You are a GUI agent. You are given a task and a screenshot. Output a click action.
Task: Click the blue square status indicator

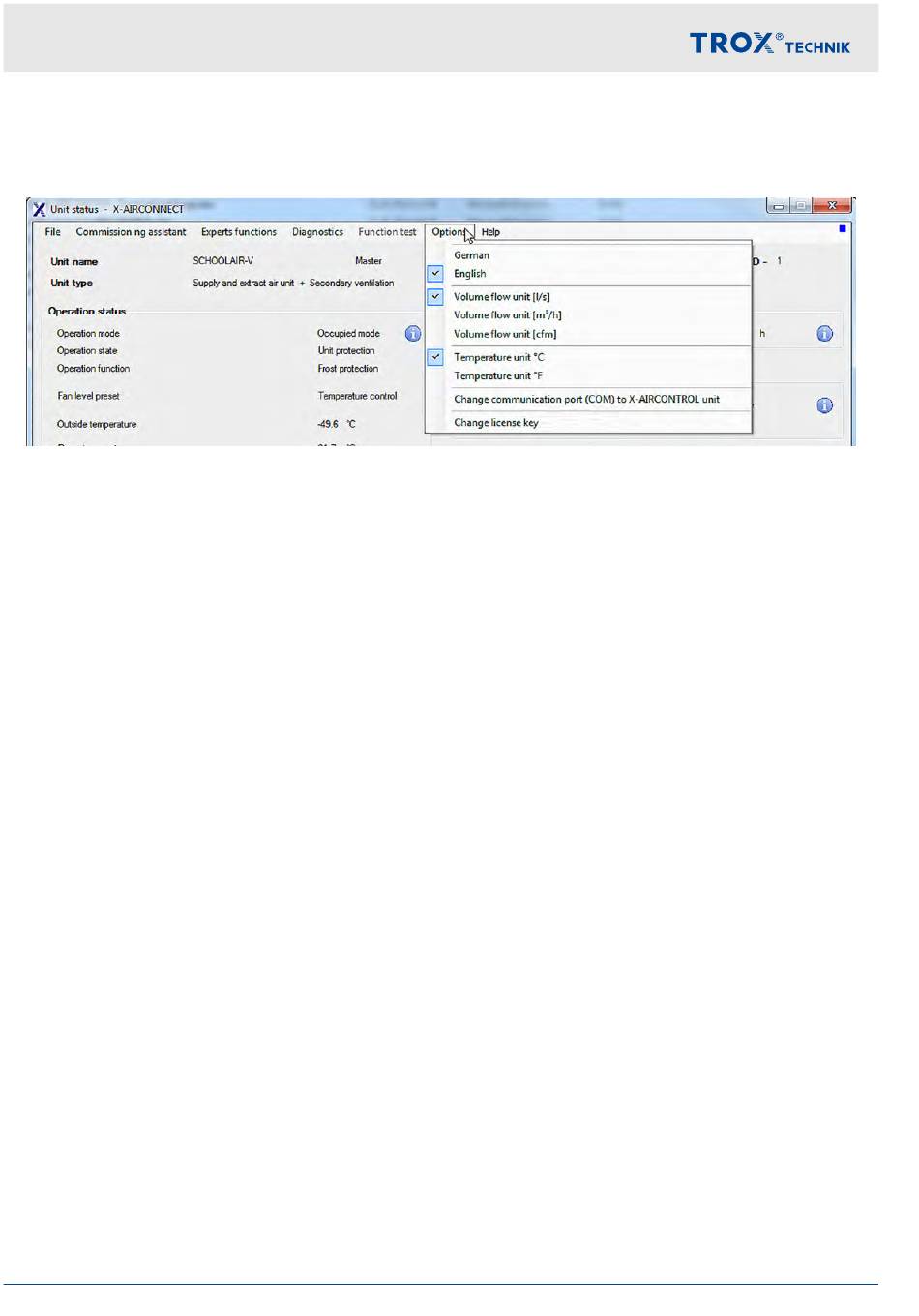point(843,229)
